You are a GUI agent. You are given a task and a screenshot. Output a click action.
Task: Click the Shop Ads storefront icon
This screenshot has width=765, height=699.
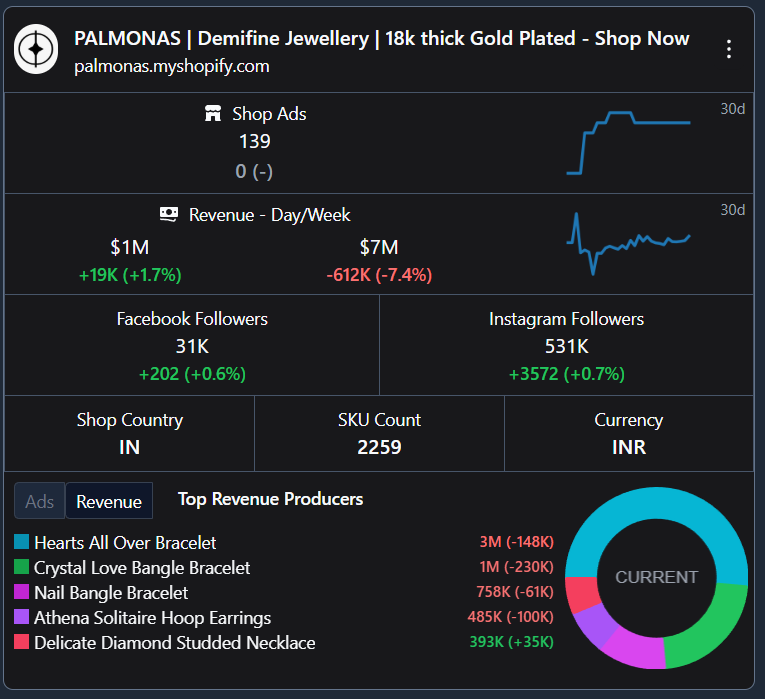click(213, 114)
